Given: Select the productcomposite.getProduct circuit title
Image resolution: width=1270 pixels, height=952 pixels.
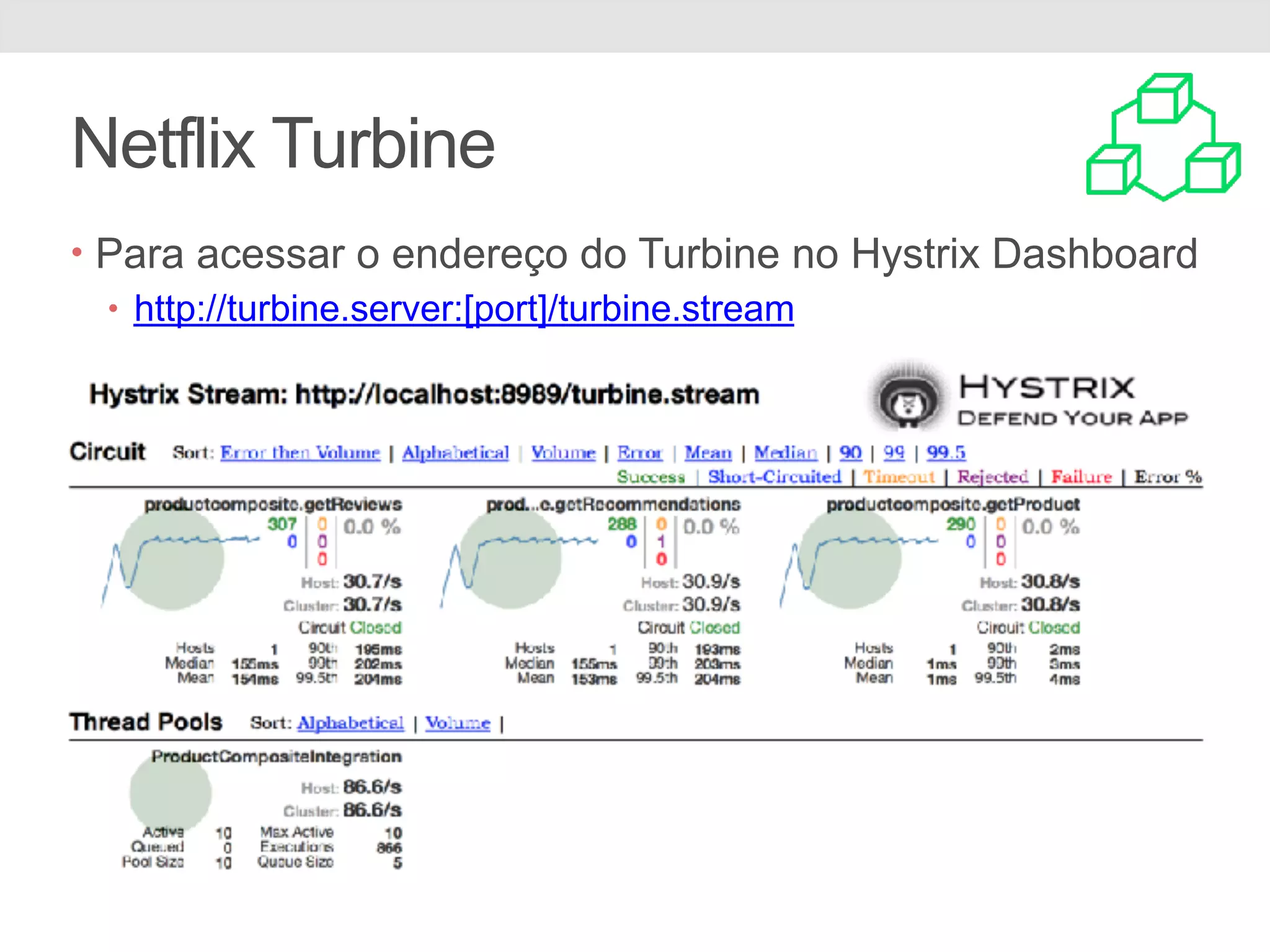Looking at the screenshot, I should pyautogui.click(x=953, y=505).
